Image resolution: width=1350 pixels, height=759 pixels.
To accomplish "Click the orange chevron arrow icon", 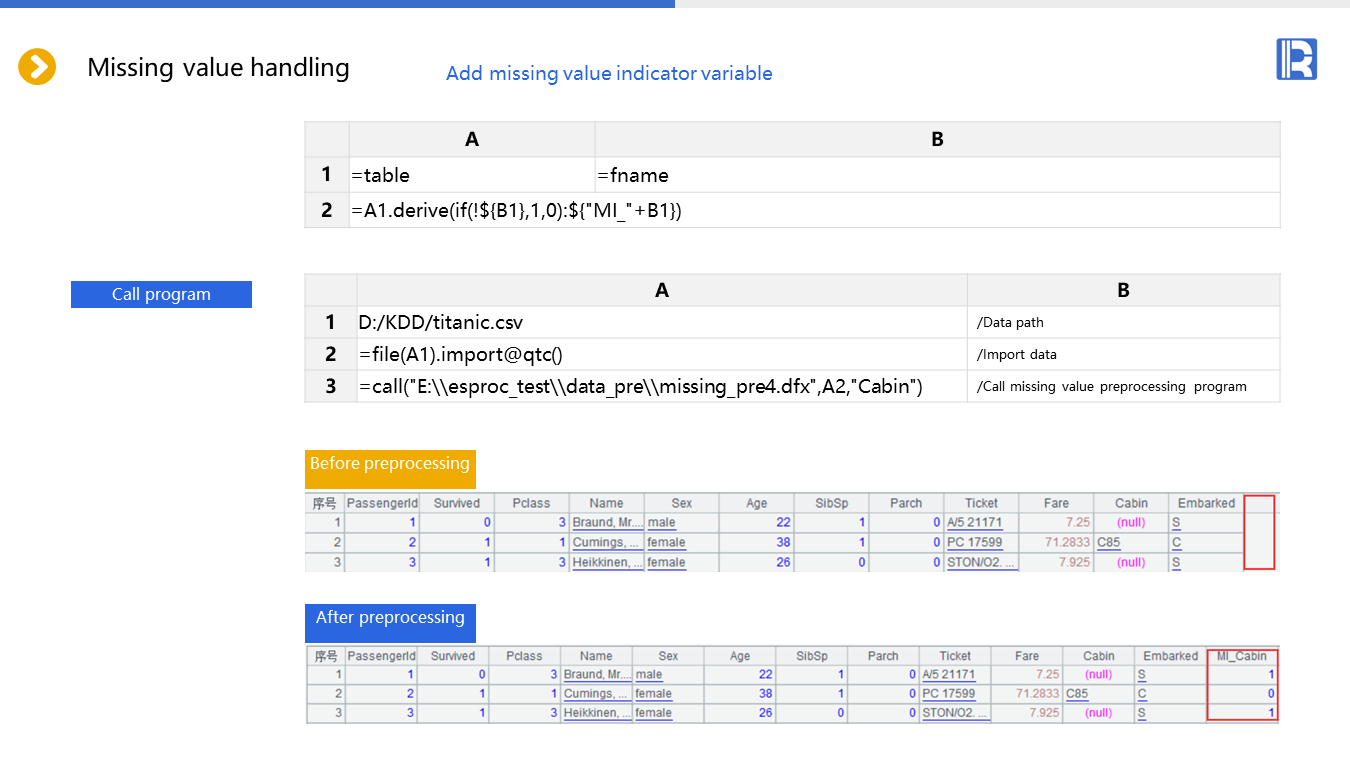I will [x=37, y=67].
